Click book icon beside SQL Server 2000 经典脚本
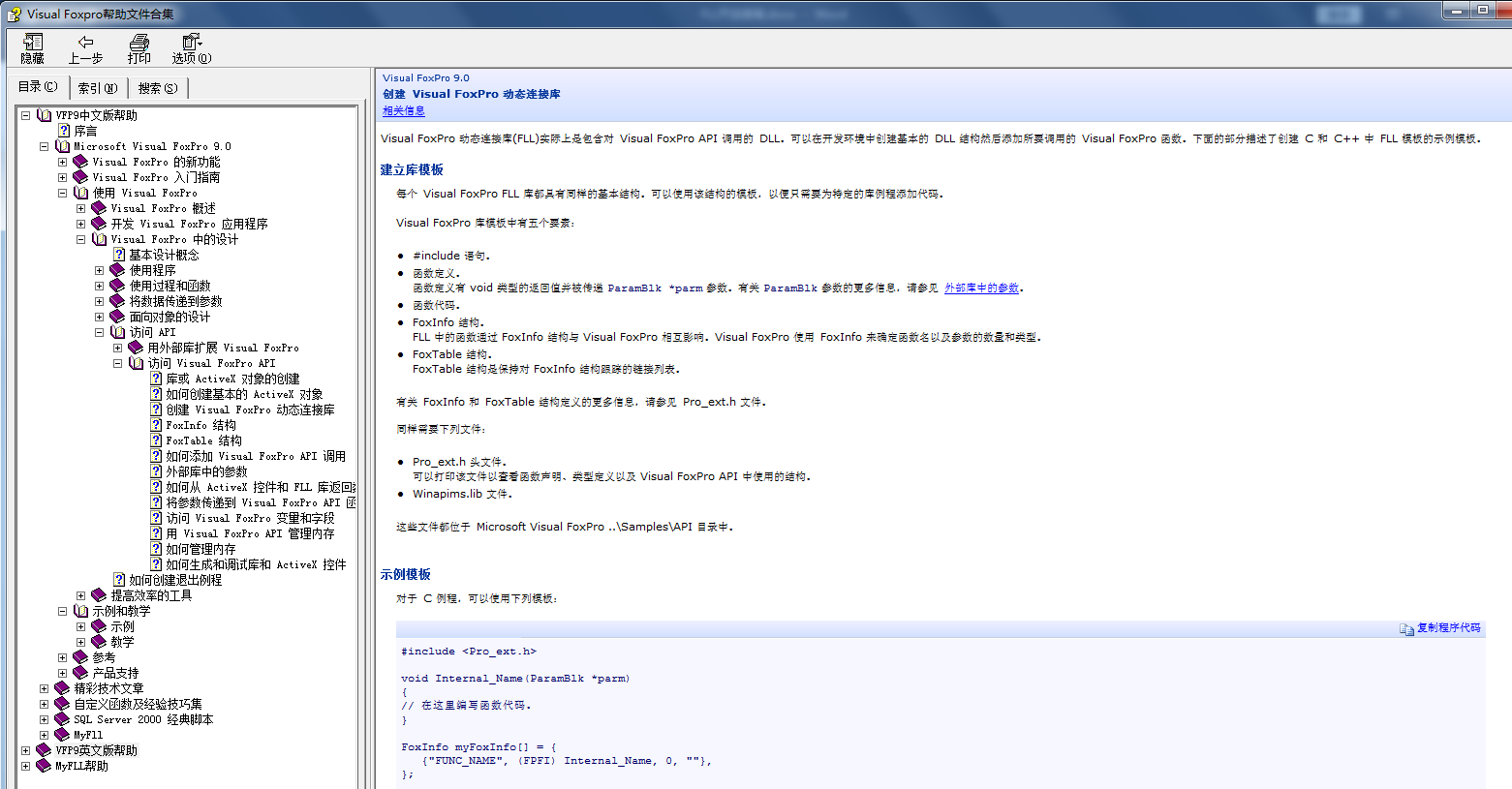The image size is (1512, 789). coord(62,719)
